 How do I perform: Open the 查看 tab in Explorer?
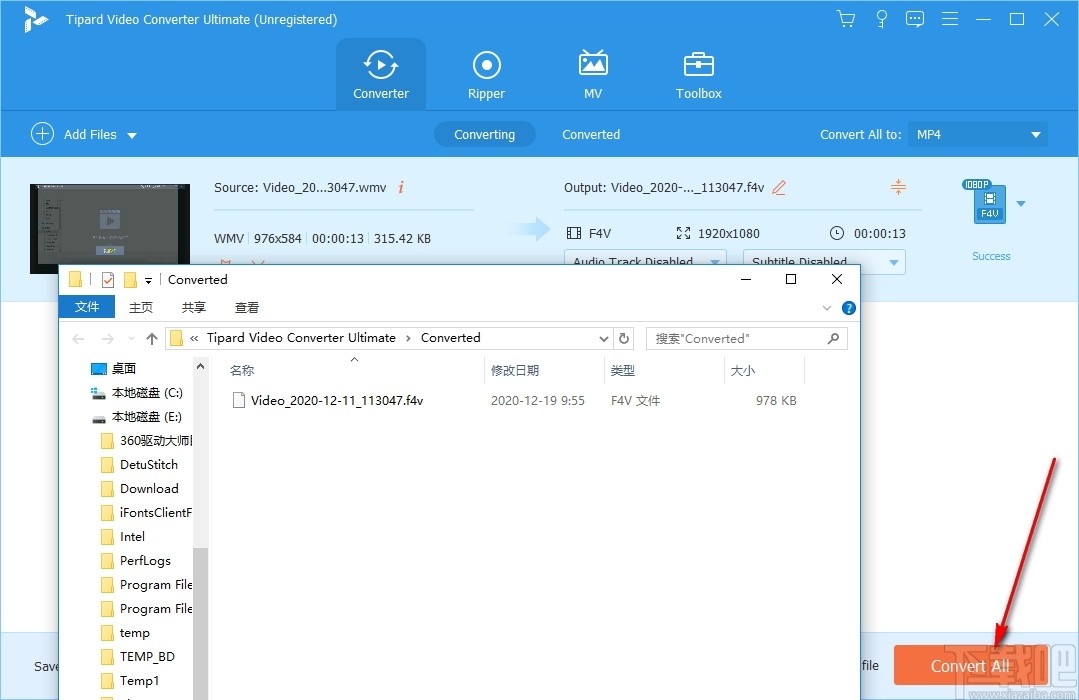[x=246, y=307]
